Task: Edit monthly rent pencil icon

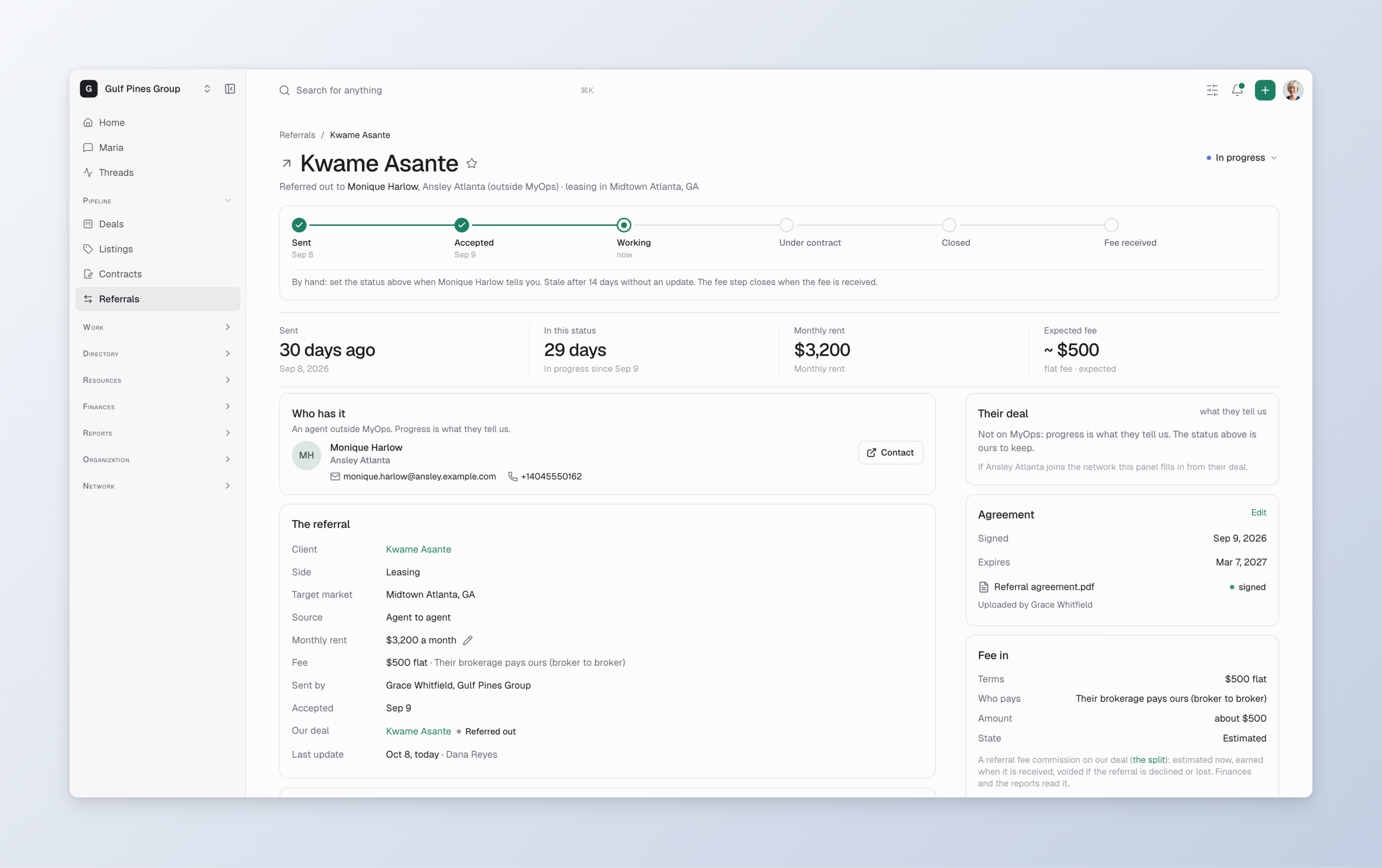Action: (x=468, y=640)
